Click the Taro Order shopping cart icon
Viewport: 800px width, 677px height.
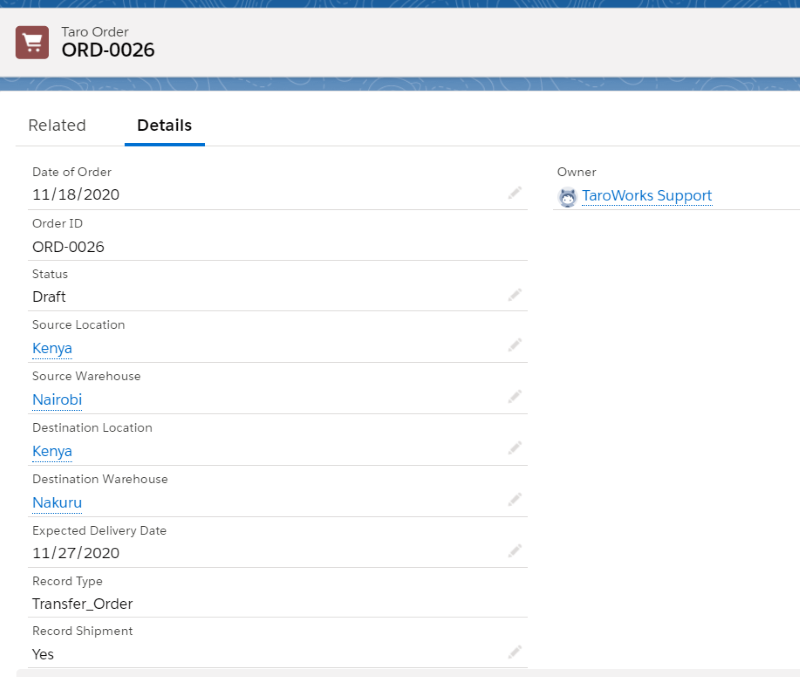[x=31, y=44]
